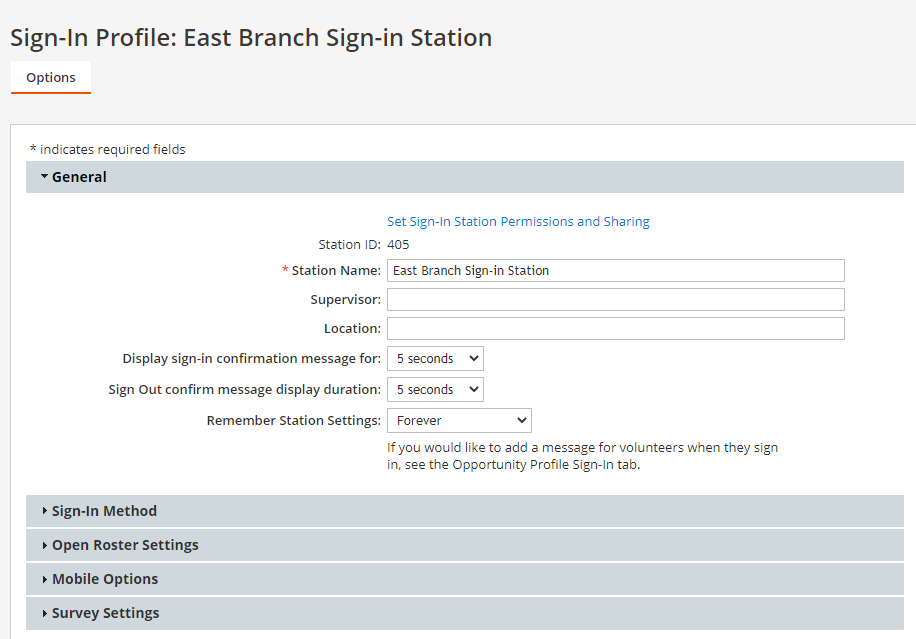Click the arrow beside Mobile Options

click(x=45, y=579)
